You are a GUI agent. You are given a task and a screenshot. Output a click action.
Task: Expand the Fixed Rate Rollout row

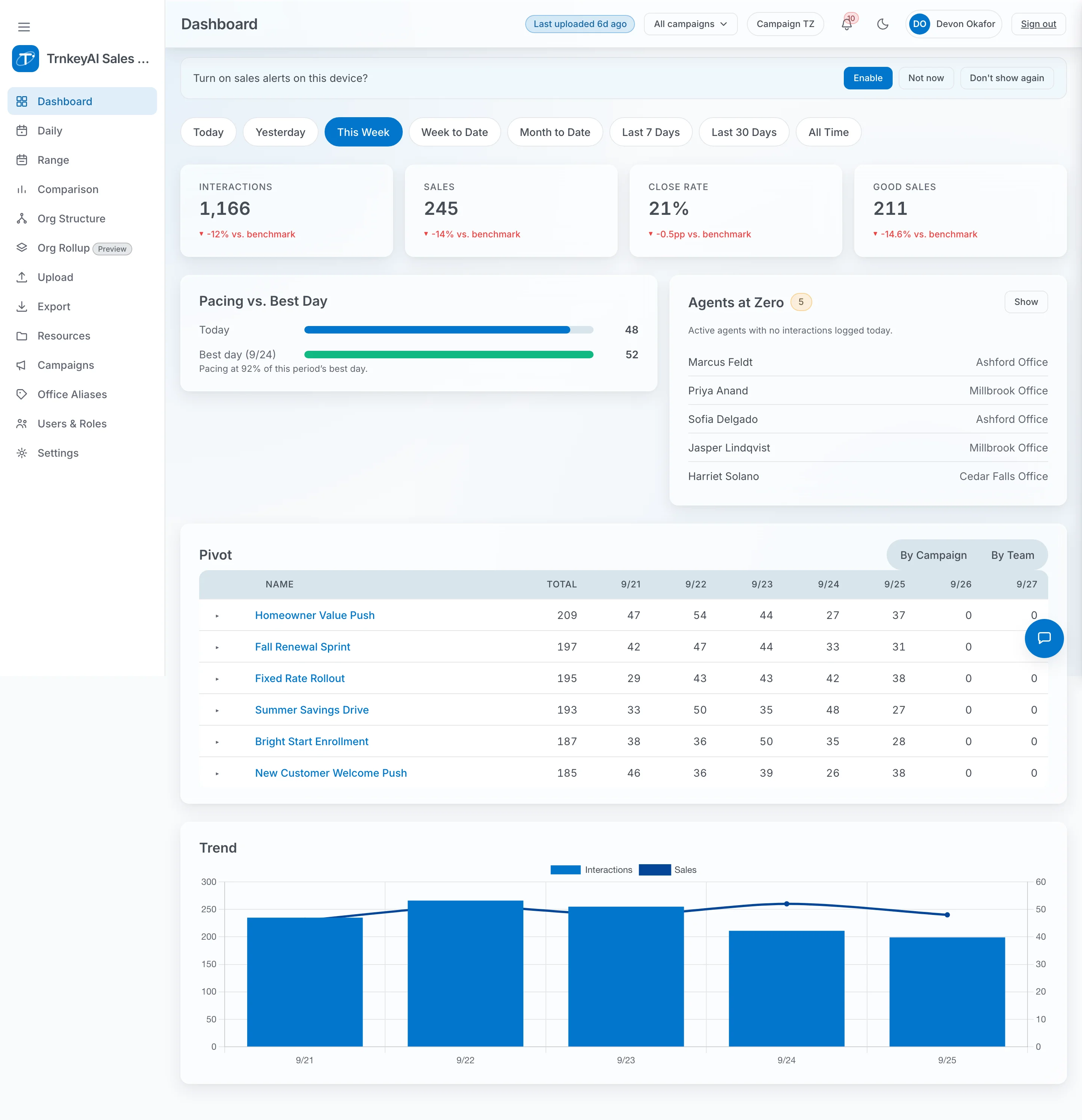click(x=217, y=679)
